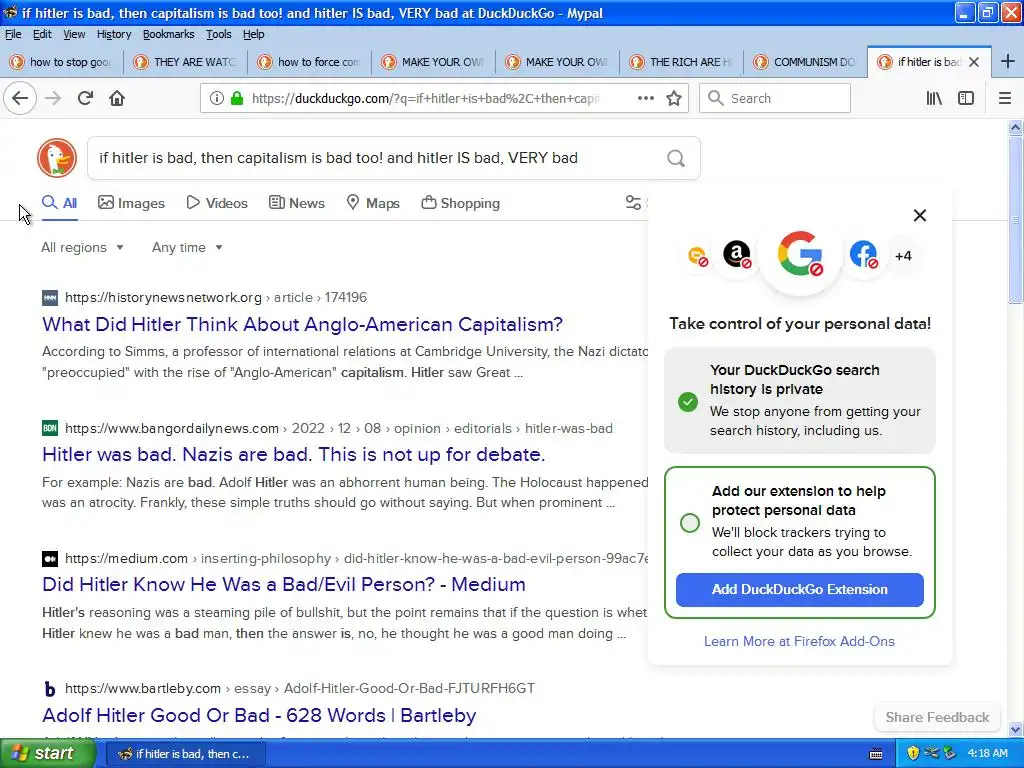1024x768 pixels.
Task: Open a new tab with plus button
Action: 1008,61
